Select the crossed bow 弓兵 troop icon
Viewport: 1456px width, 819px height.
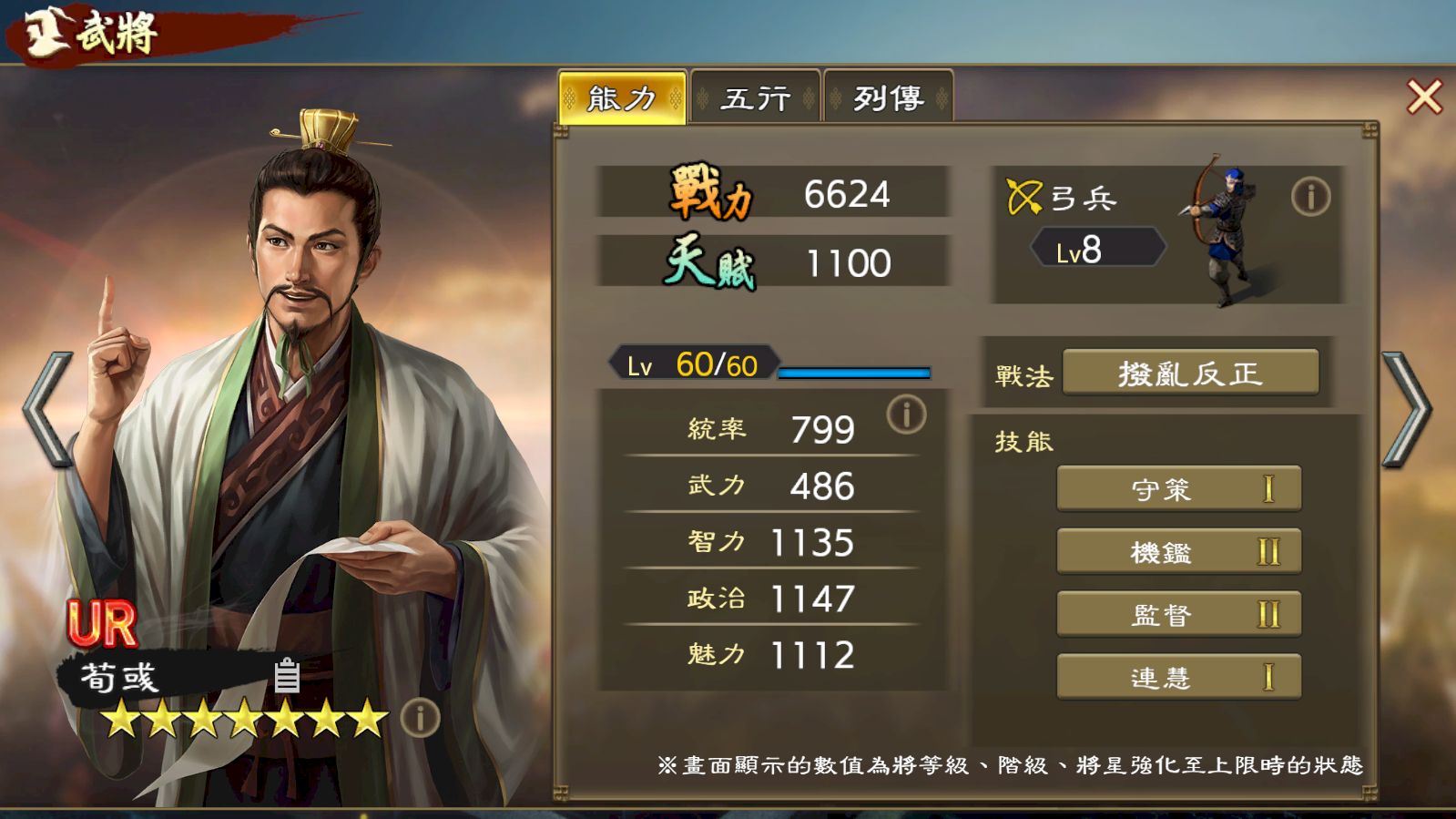pos(1023,196)
